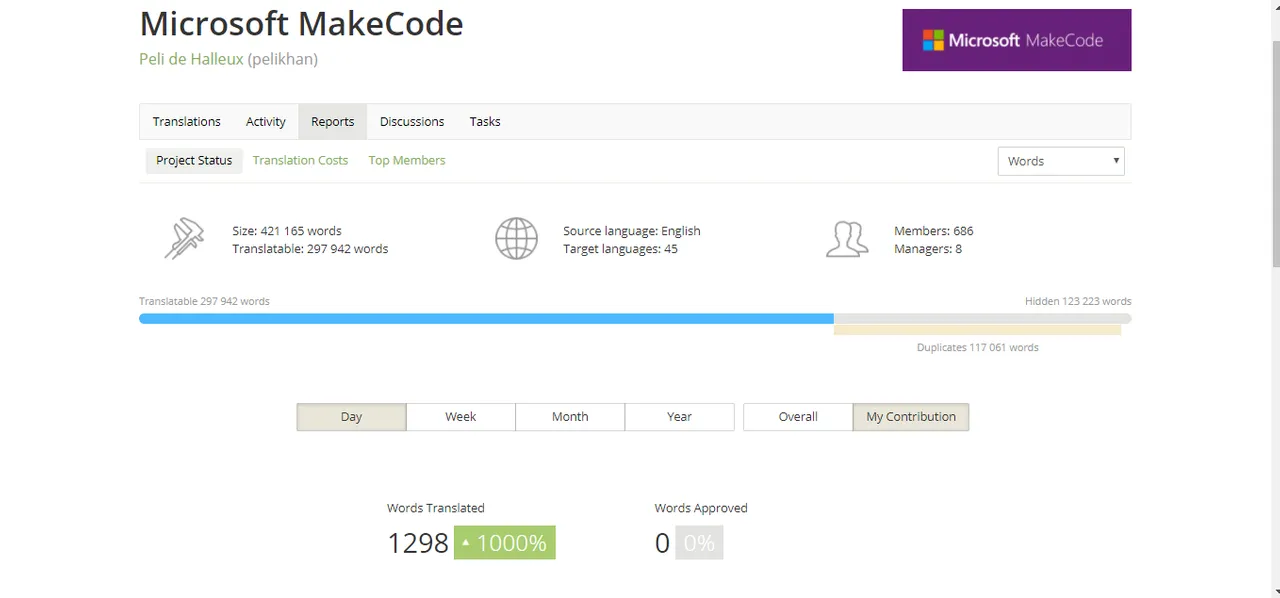Click the globe languages icon
1280x598 pixels.
[516, 239]
